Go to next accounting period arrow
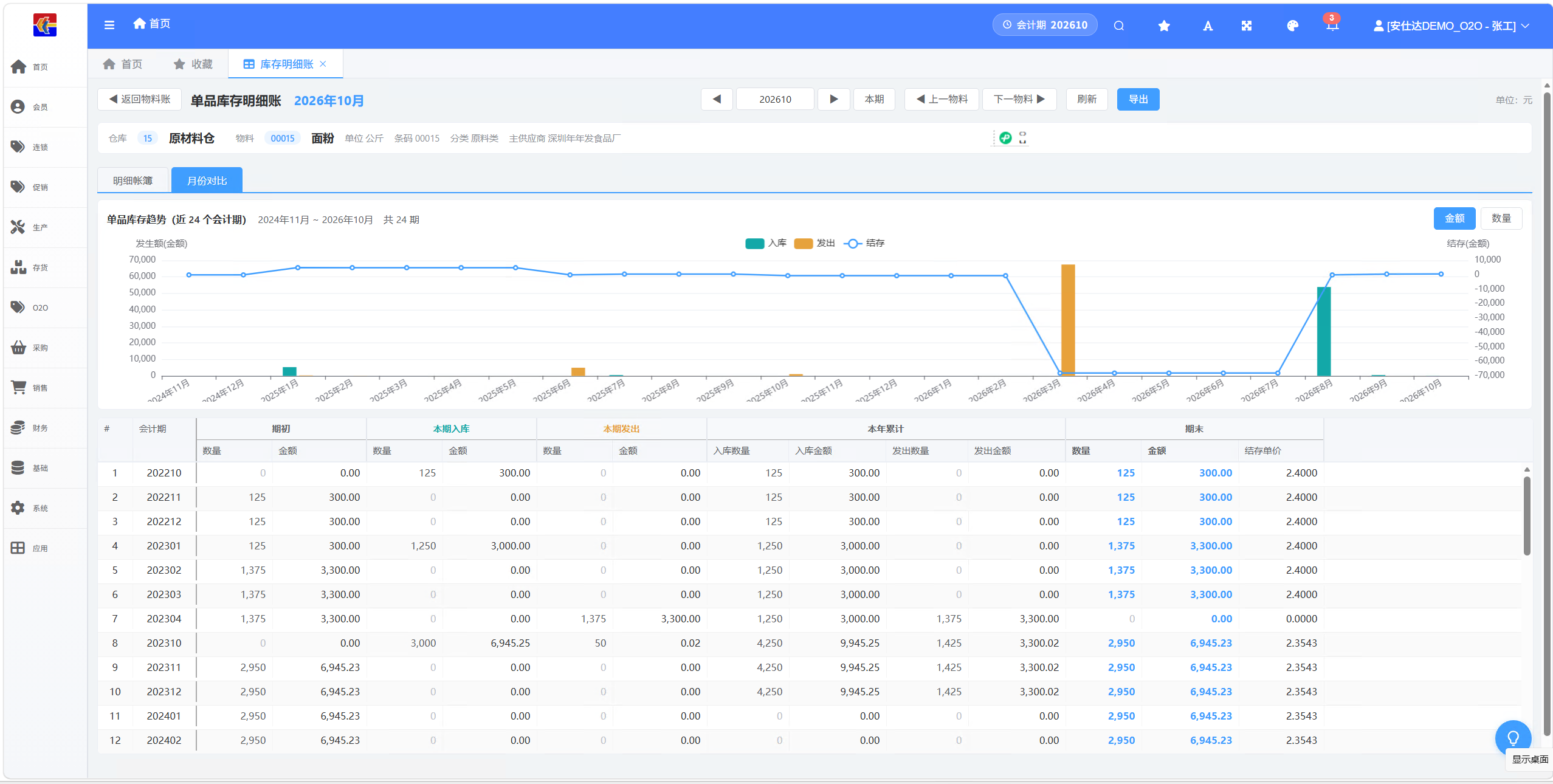1553x784 pixels. click(x=834, y=99)
